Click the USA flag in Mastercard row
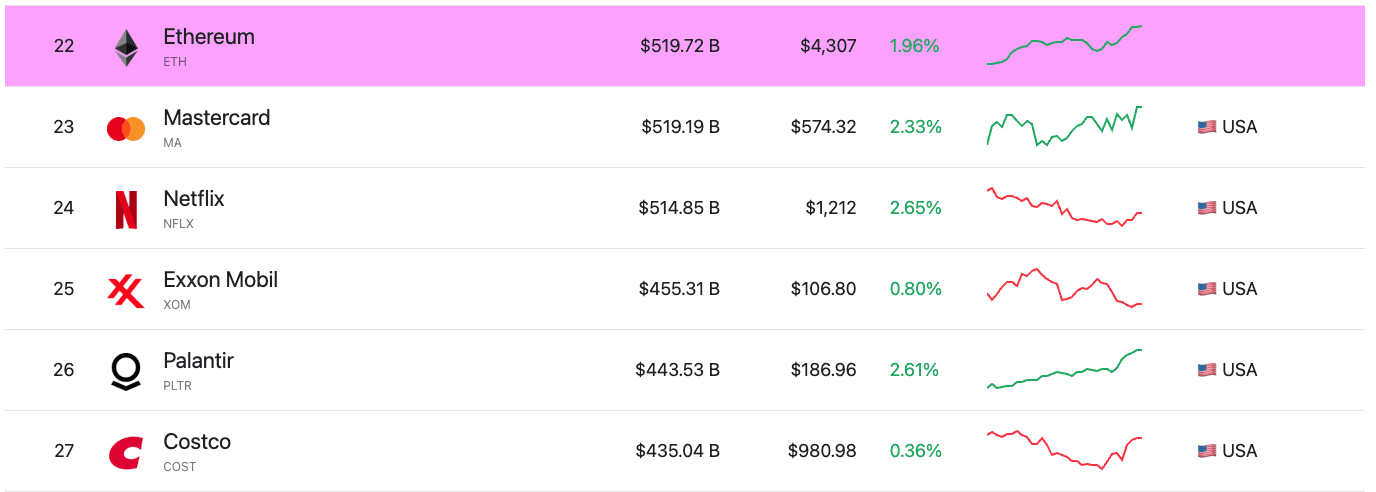This screenshot has height=492, width=1376. click(1207, 127)
